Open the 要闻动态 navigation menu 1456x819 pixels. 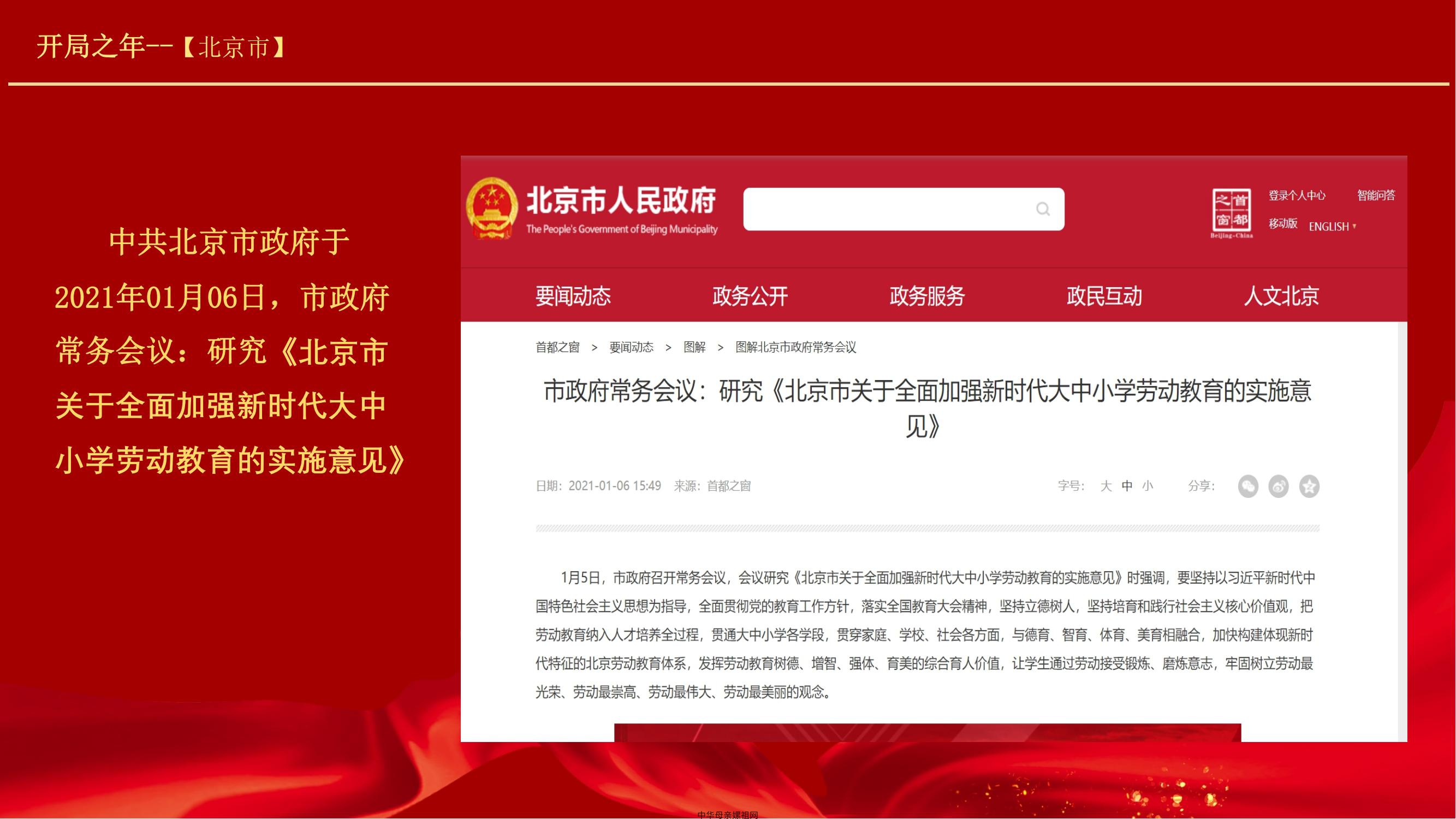click(x=573, y=296)
